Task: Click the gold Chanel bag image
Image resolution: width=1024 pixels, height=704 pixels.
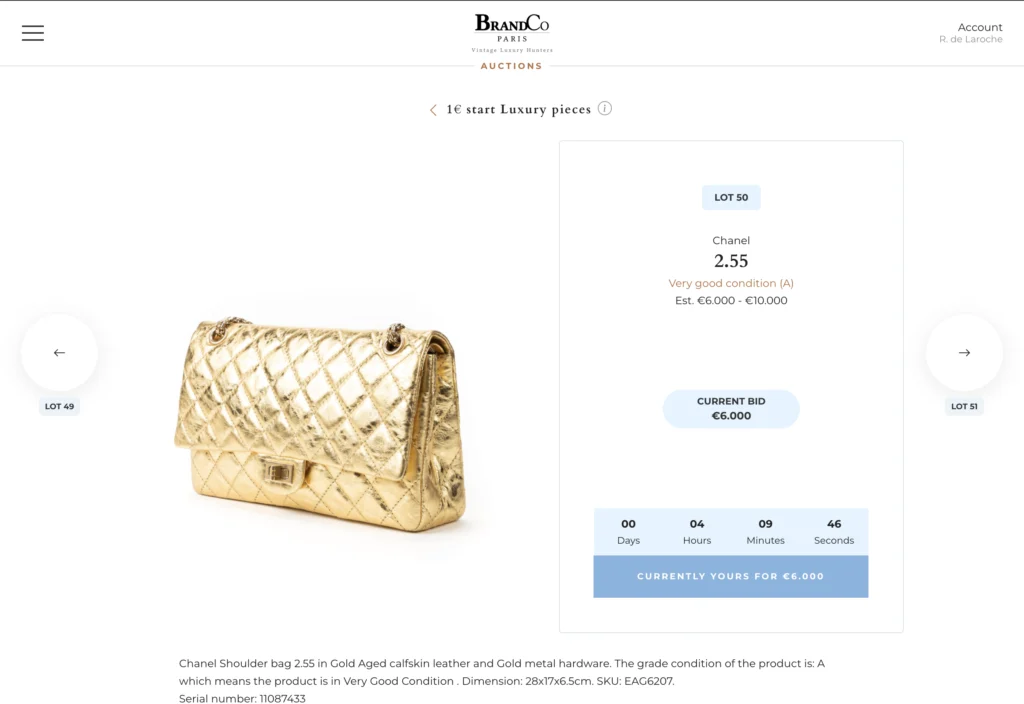Action: tap(320, 424)
